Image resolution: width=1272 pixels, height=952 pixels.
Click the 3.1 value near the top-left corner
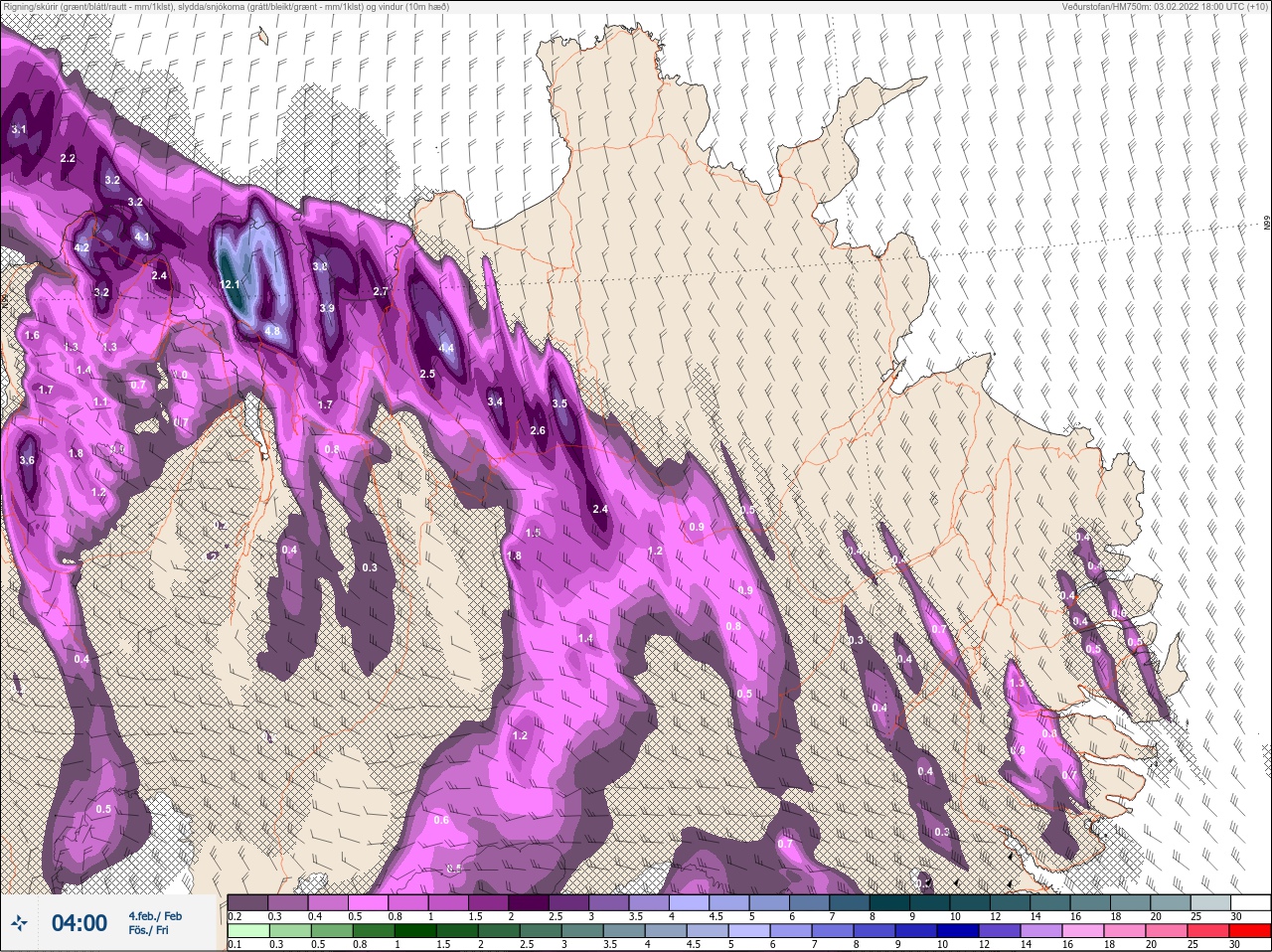coord(19,129)
